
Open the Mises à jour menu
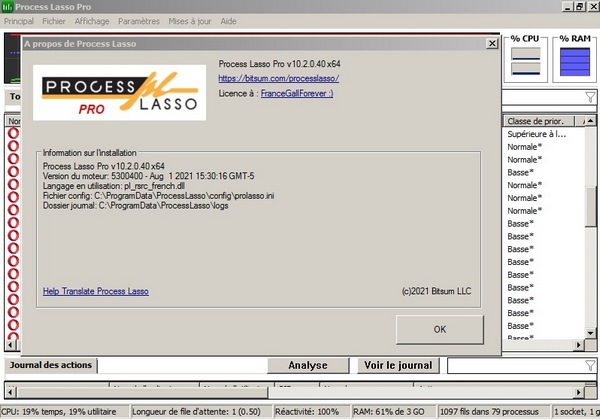(190, 21)
